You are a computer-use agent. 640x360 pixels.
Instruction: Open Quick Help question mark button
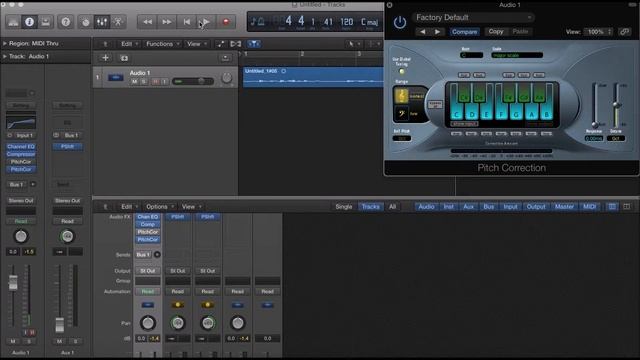[66, 22]
